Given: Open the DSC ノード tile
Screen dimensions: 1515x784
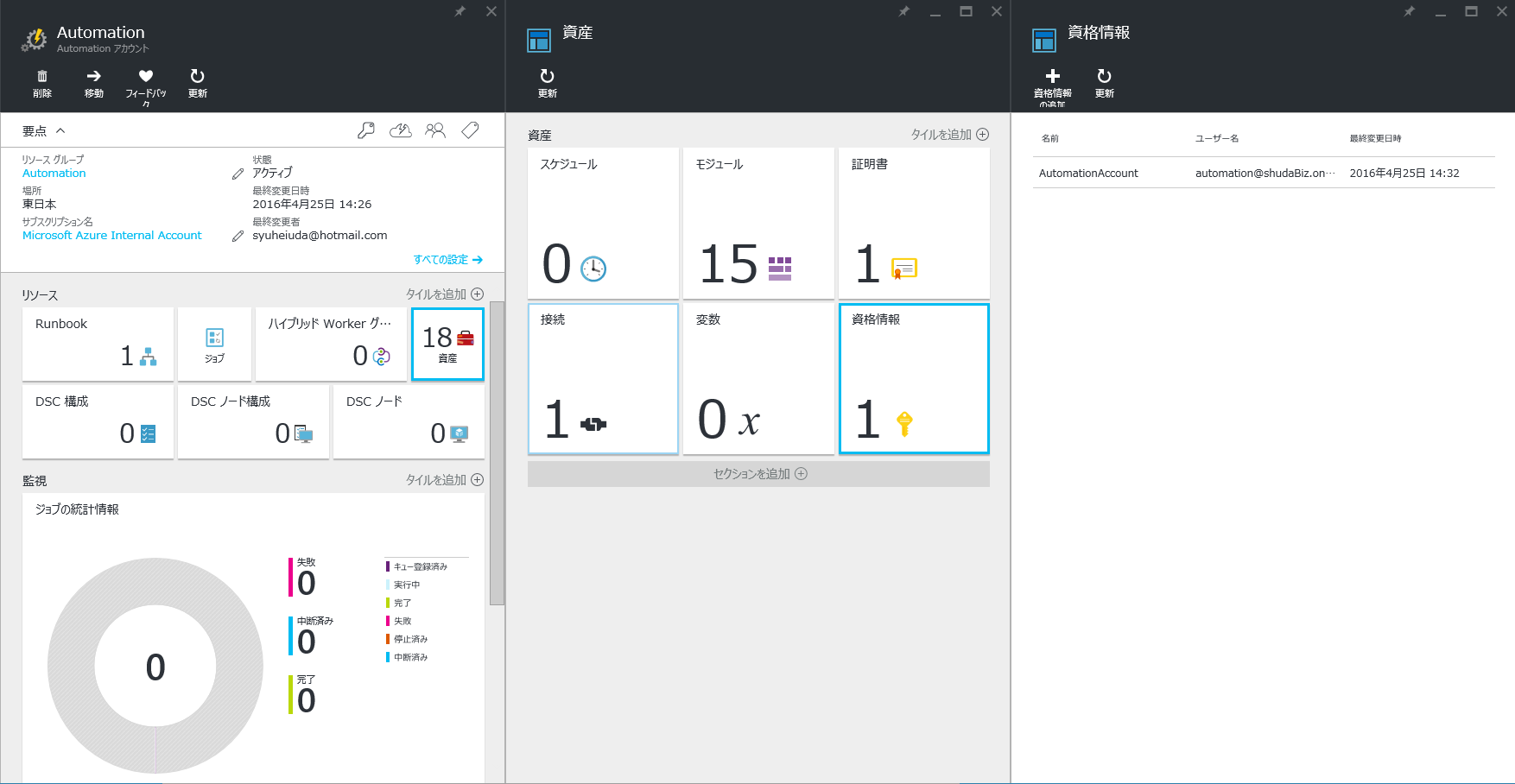Looking at the screenshot, I should tap(409, 421).
